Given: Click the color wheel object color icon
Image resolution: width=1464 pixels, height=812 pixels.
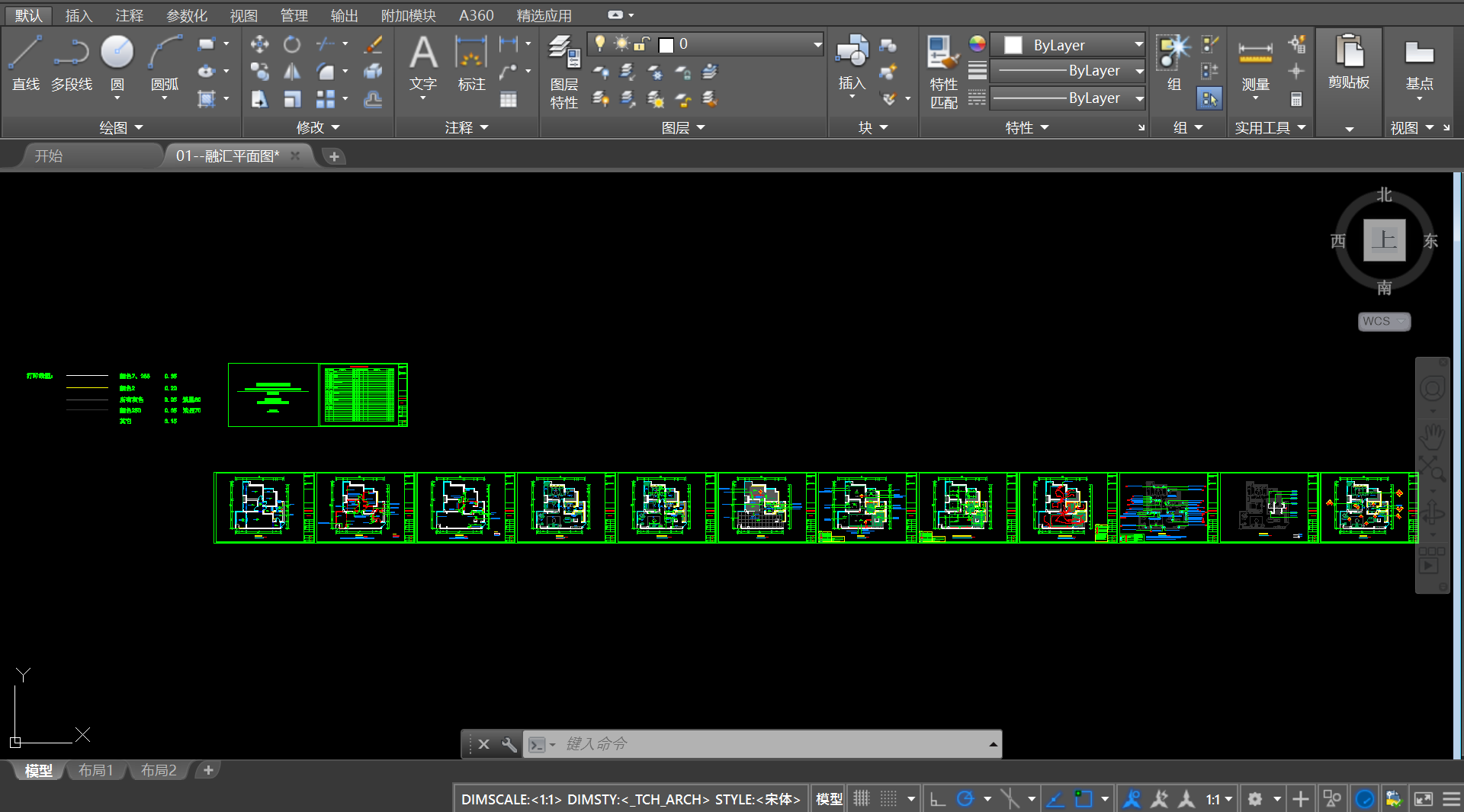Looking at the screenshot, I should pos(977,43).
